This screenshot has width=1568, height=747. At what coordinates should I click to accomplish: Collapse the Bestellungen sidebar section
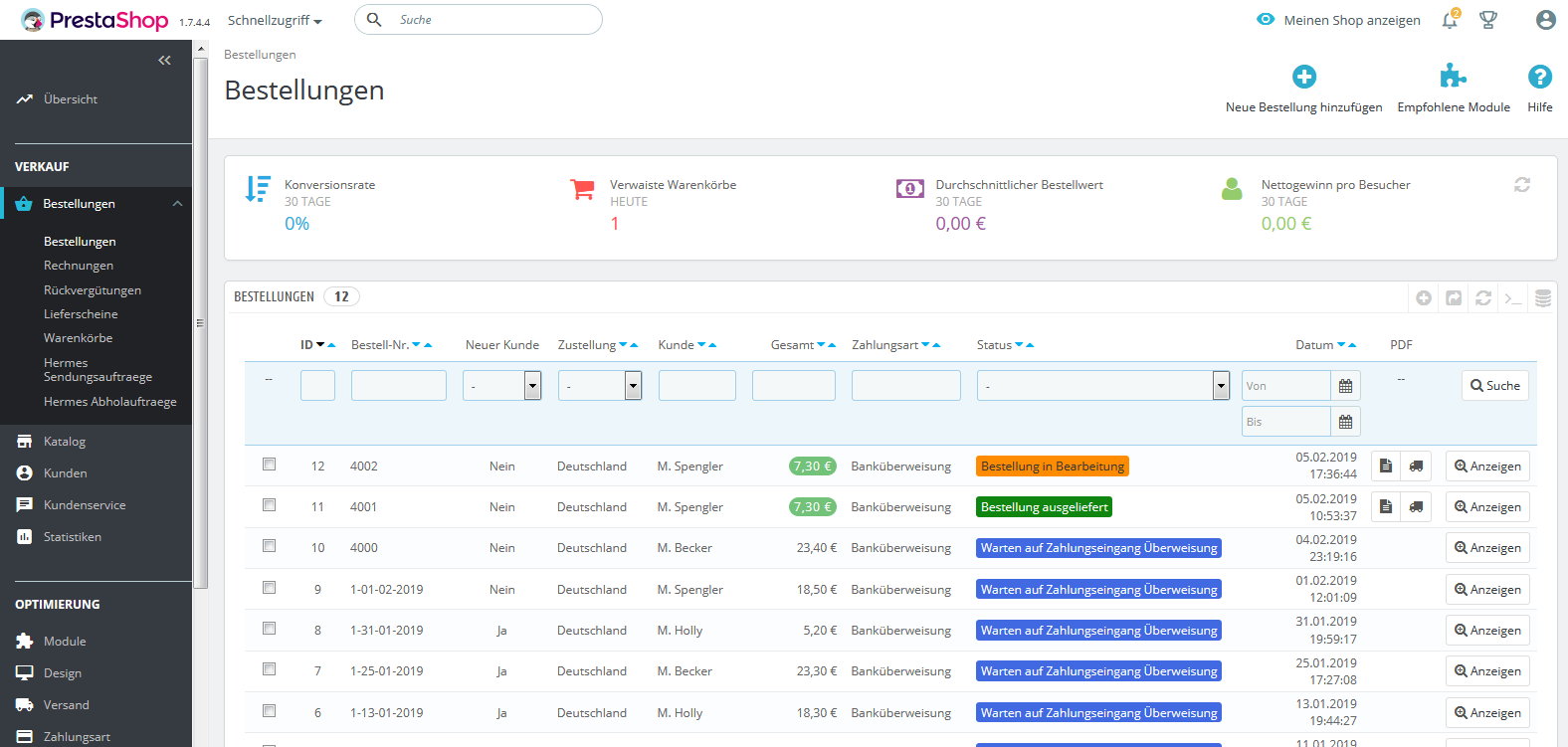[x=177, y=204]
